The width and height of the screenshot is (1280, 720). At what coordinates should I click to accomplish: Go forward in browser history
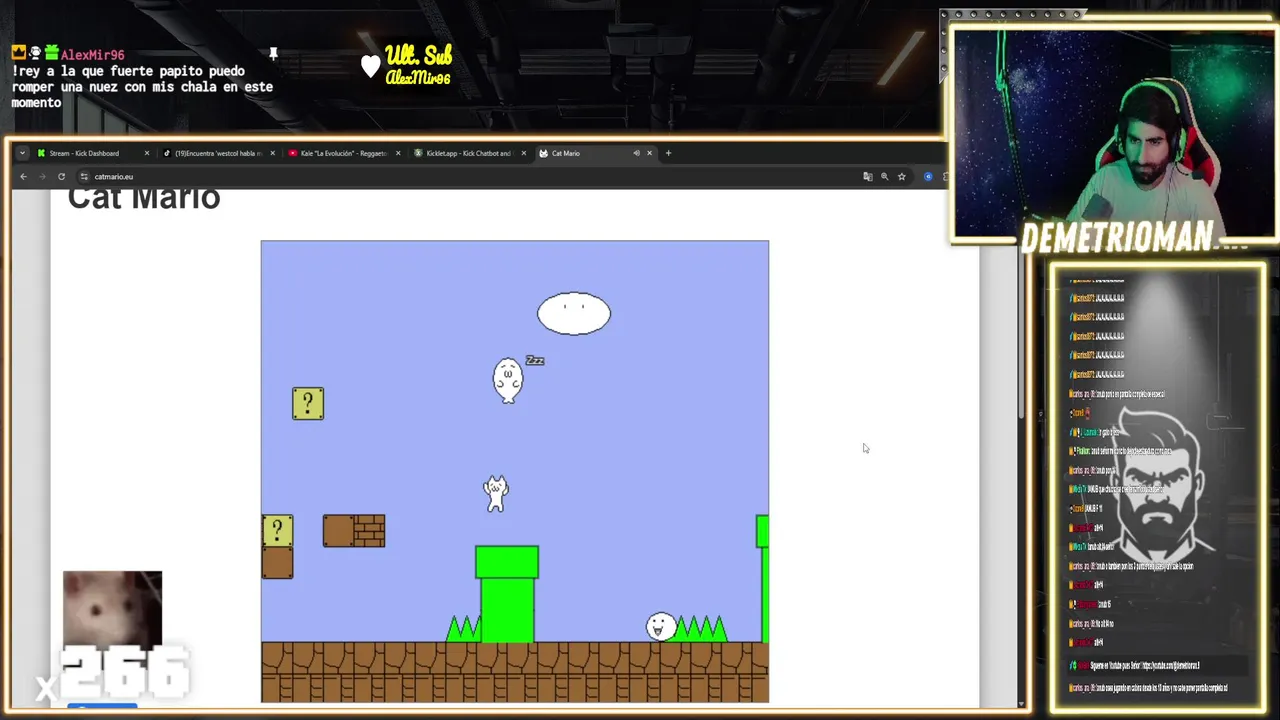coord(42,176)
